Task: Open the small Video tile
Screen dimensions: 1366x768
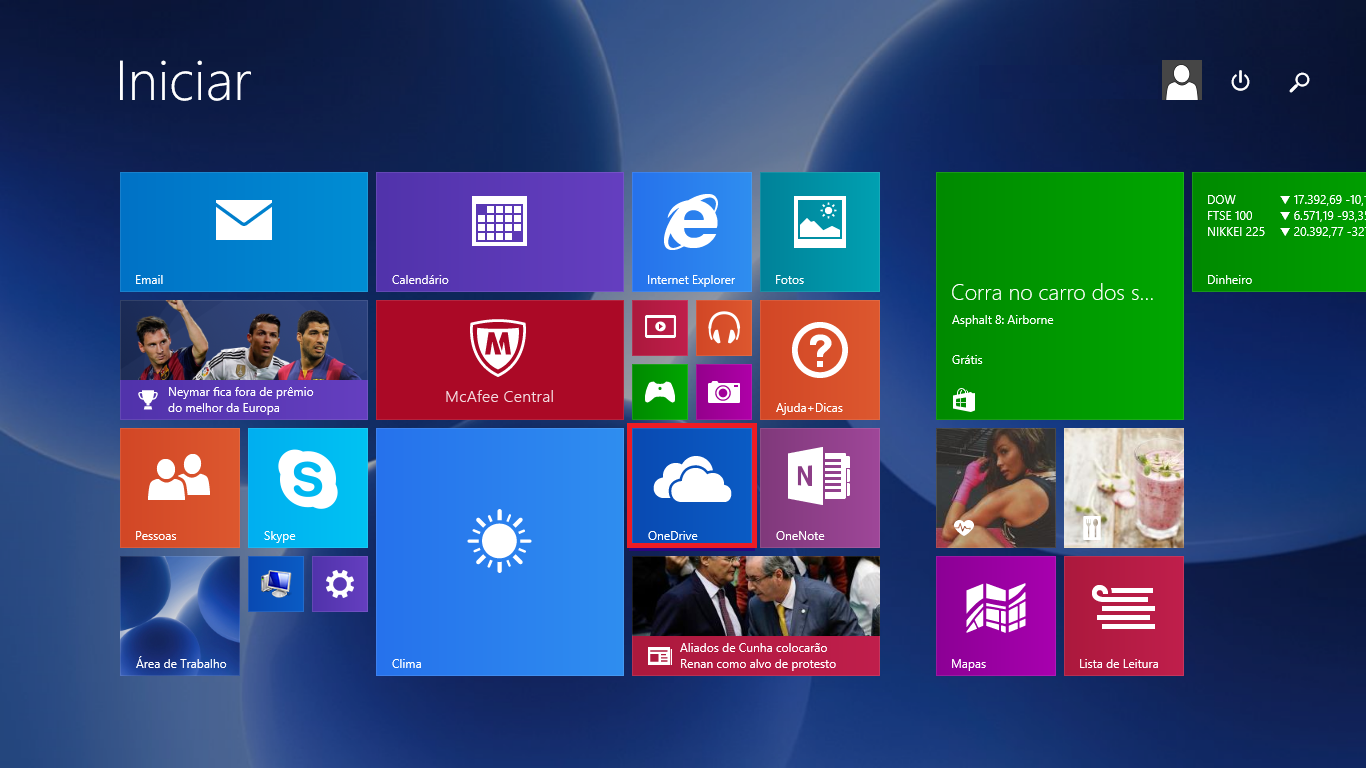Action: point(660,327)
